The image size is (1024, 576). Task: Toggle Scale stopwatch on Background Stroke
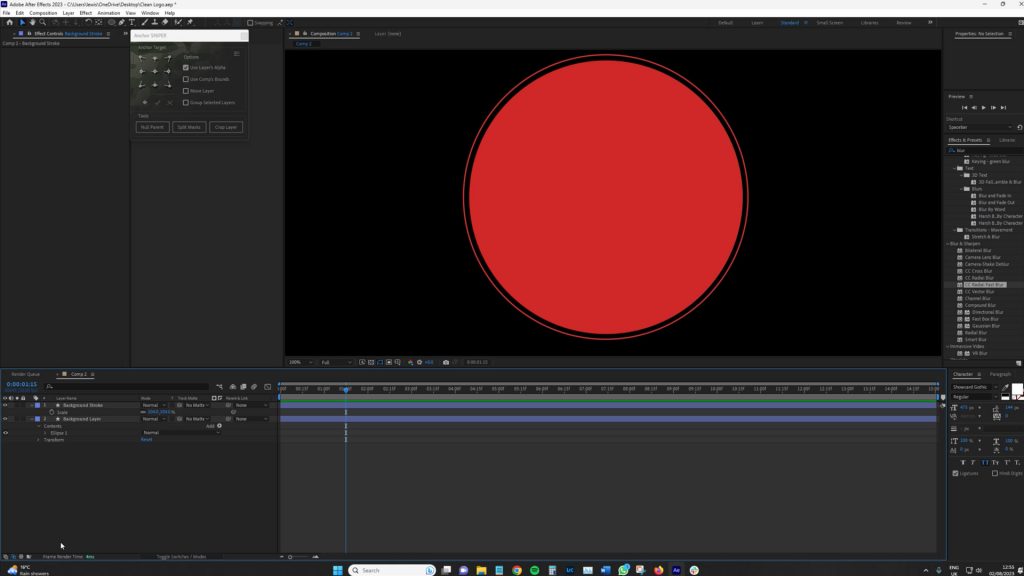[x=52, y=412]
